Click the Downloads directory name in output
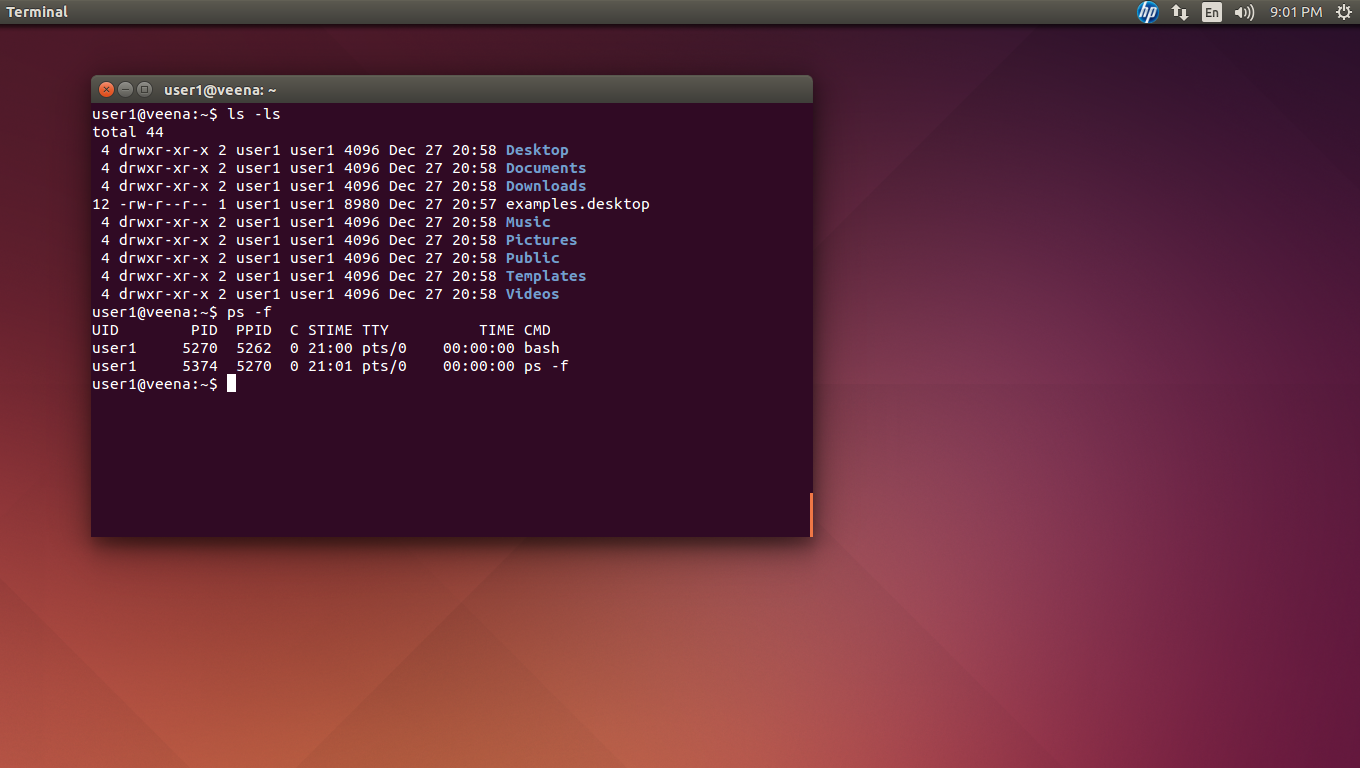 pos(546,186)
